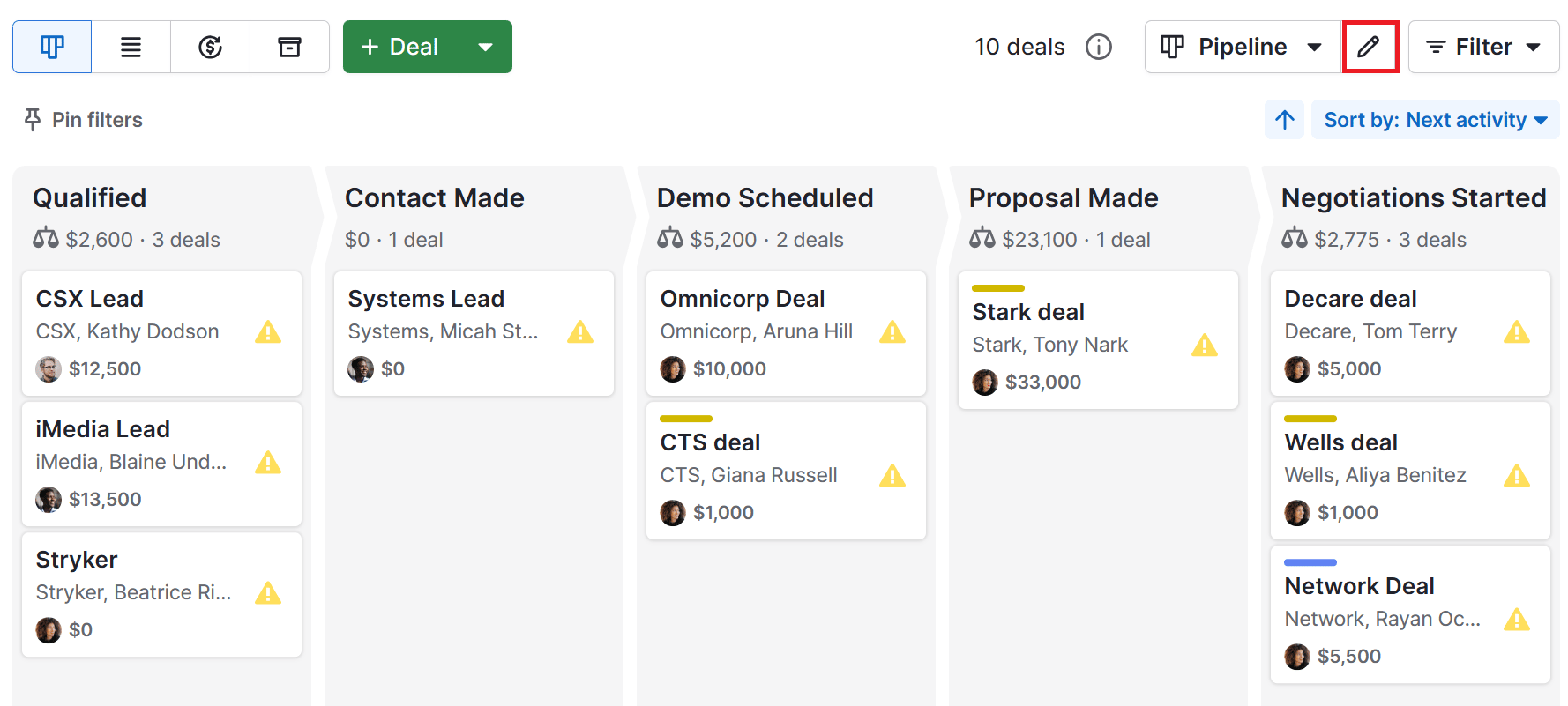Open the Sort by Next activity dropdown

pyautogui.click(x=1435, y=119)
